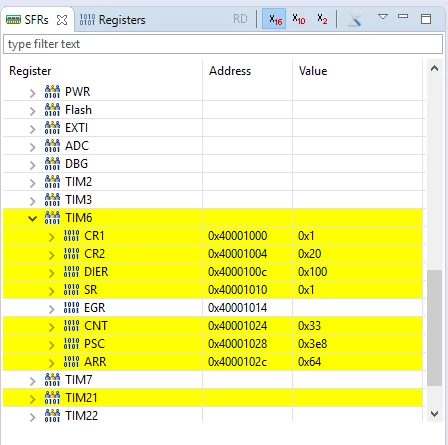Select the PSC value 0x3e8
This screenshot has width=448, height=445.
pos(312,344)
